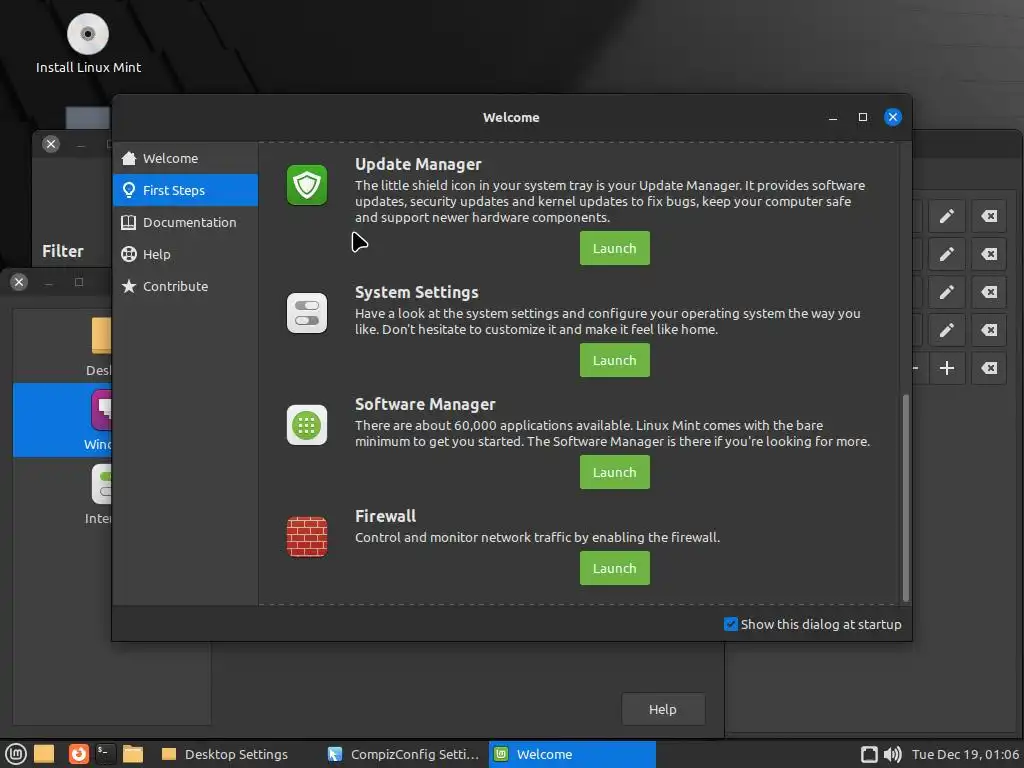
Task: Launch the Firewall configuration
Action: click(615, 568)
